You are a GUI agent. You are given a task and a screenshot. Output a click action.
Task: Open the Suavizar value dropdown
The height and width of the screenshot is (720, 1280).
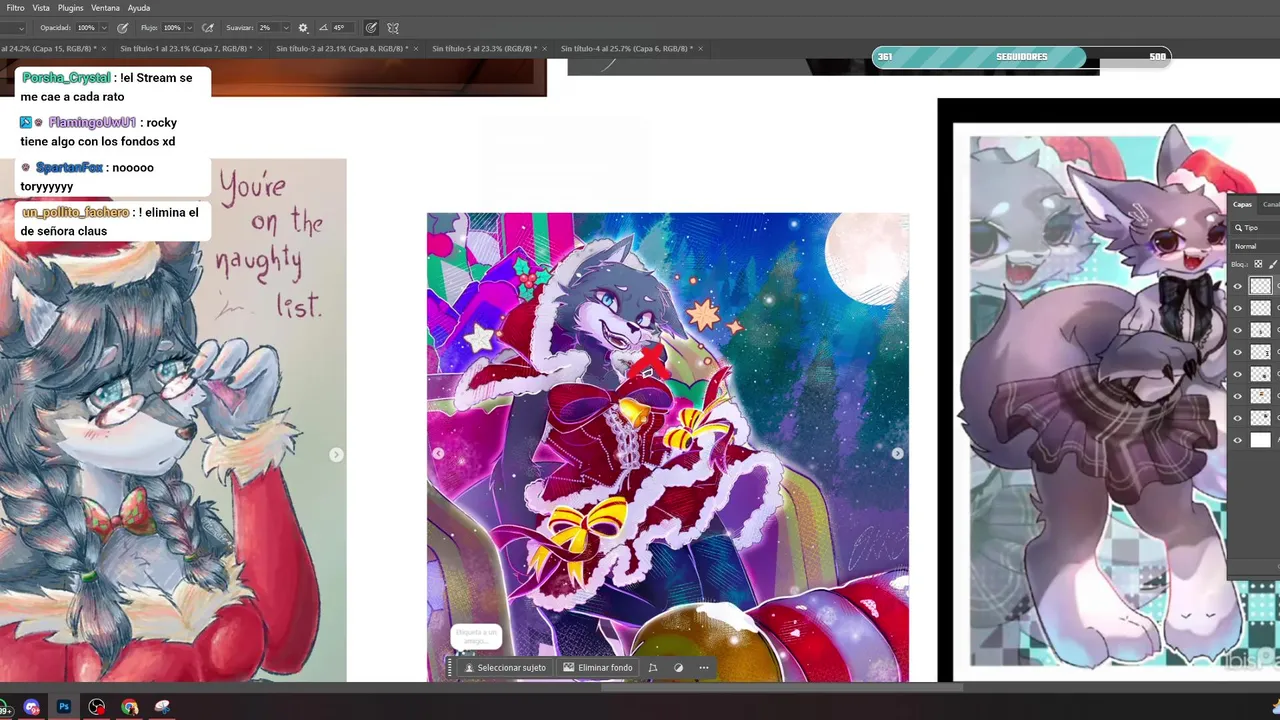point(286,28)
